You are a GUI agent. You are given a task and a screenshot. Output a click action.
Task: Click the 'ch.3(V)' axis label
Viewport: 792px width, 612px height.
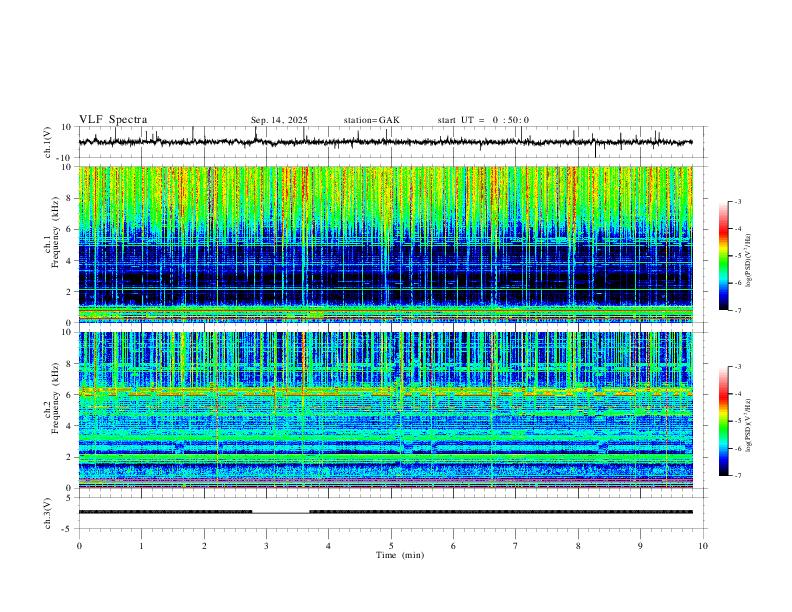[48, 514]
